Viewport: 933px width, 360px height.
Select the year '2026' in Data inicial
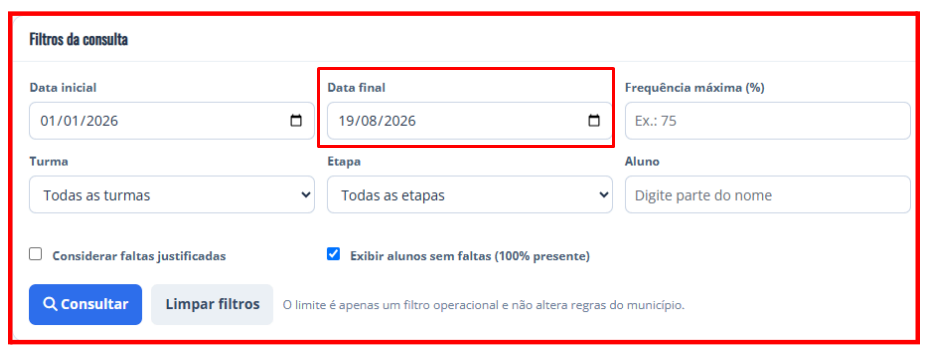pos(102,121)
